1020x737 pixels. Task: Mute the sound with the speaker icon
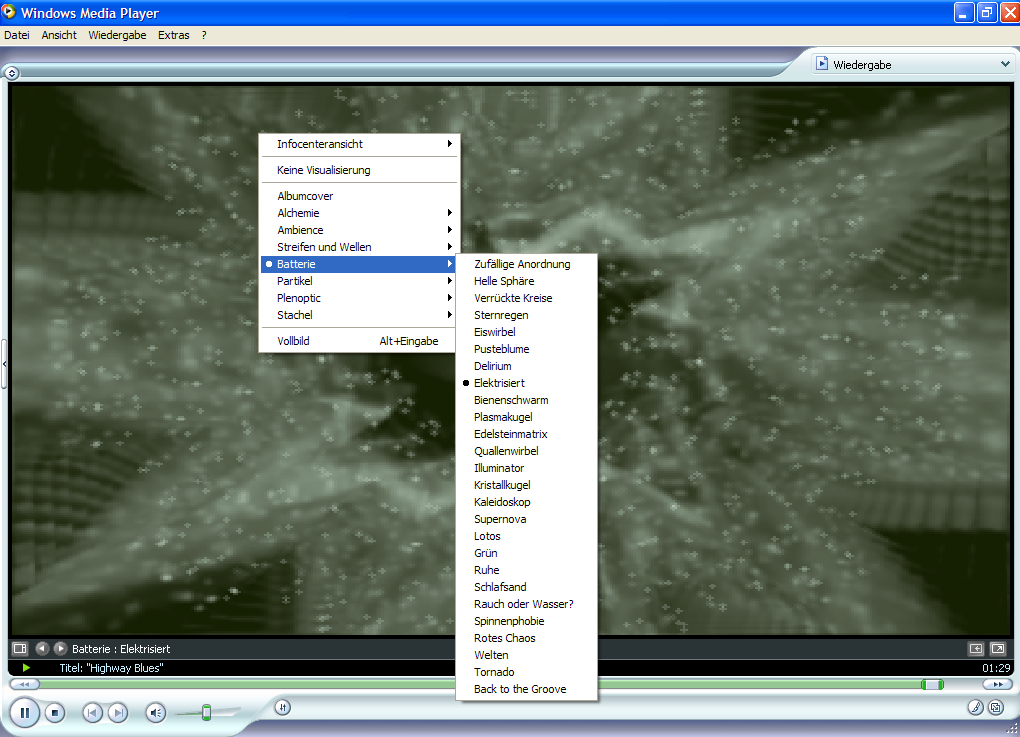coord(155,713)
